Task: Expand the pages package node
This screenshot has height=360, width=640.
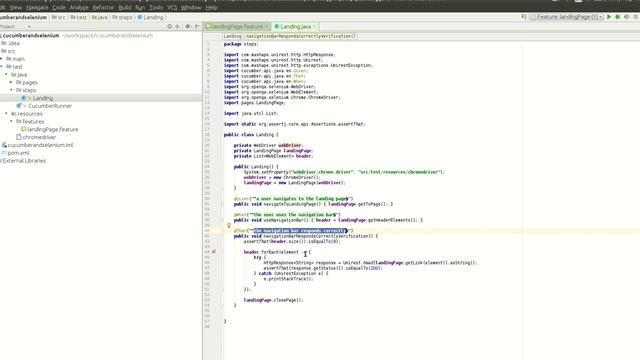Action: point(11,82)
